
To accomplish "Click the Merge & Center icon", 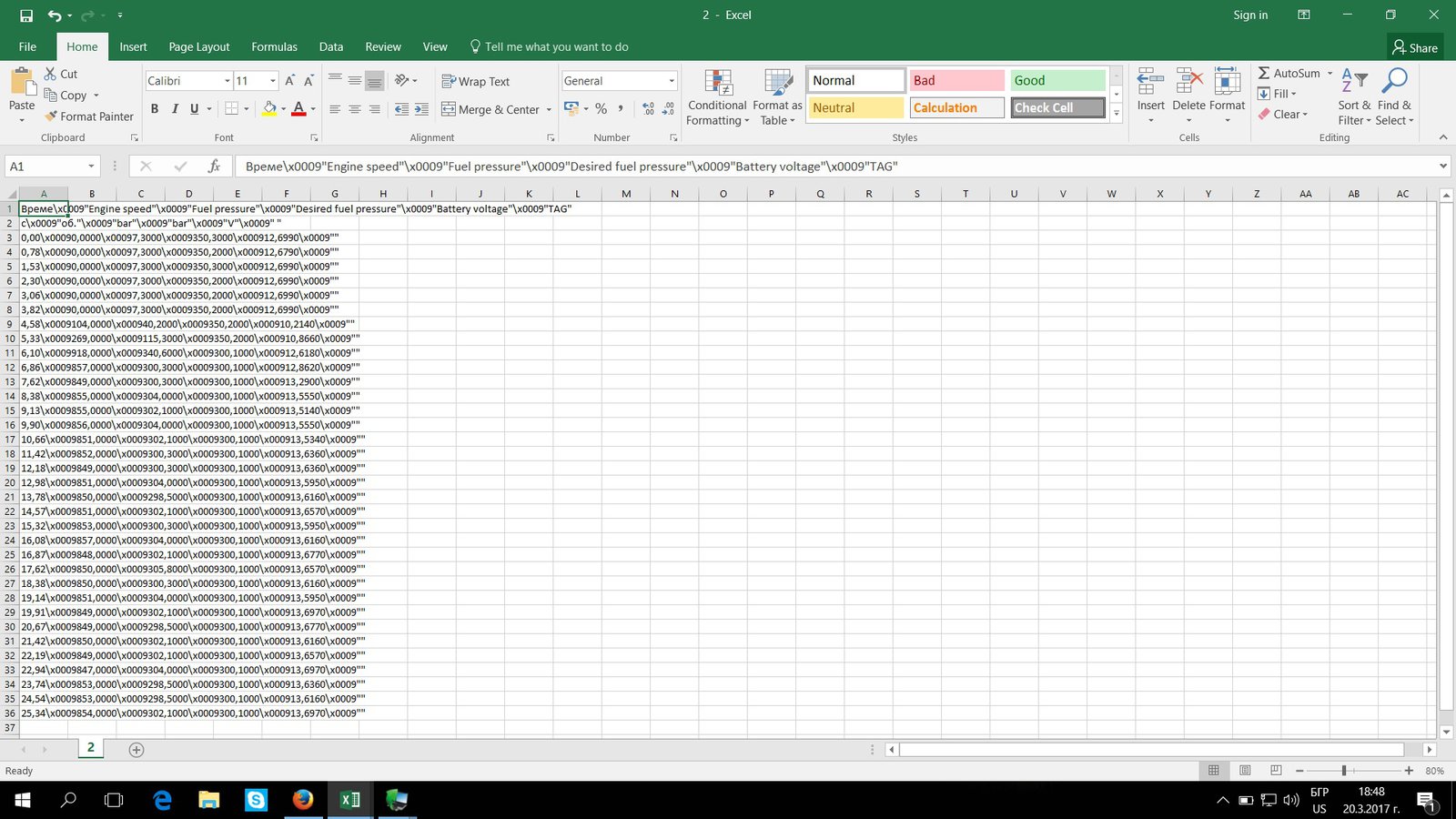I will click(449, 109).
